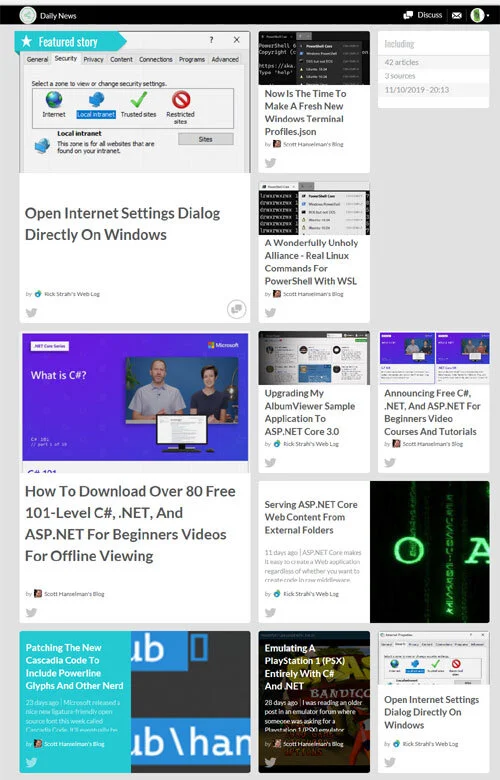
Task: Open Scott Hanselman's Blog under Profiles.json article
Action: (x=313, y=144)
